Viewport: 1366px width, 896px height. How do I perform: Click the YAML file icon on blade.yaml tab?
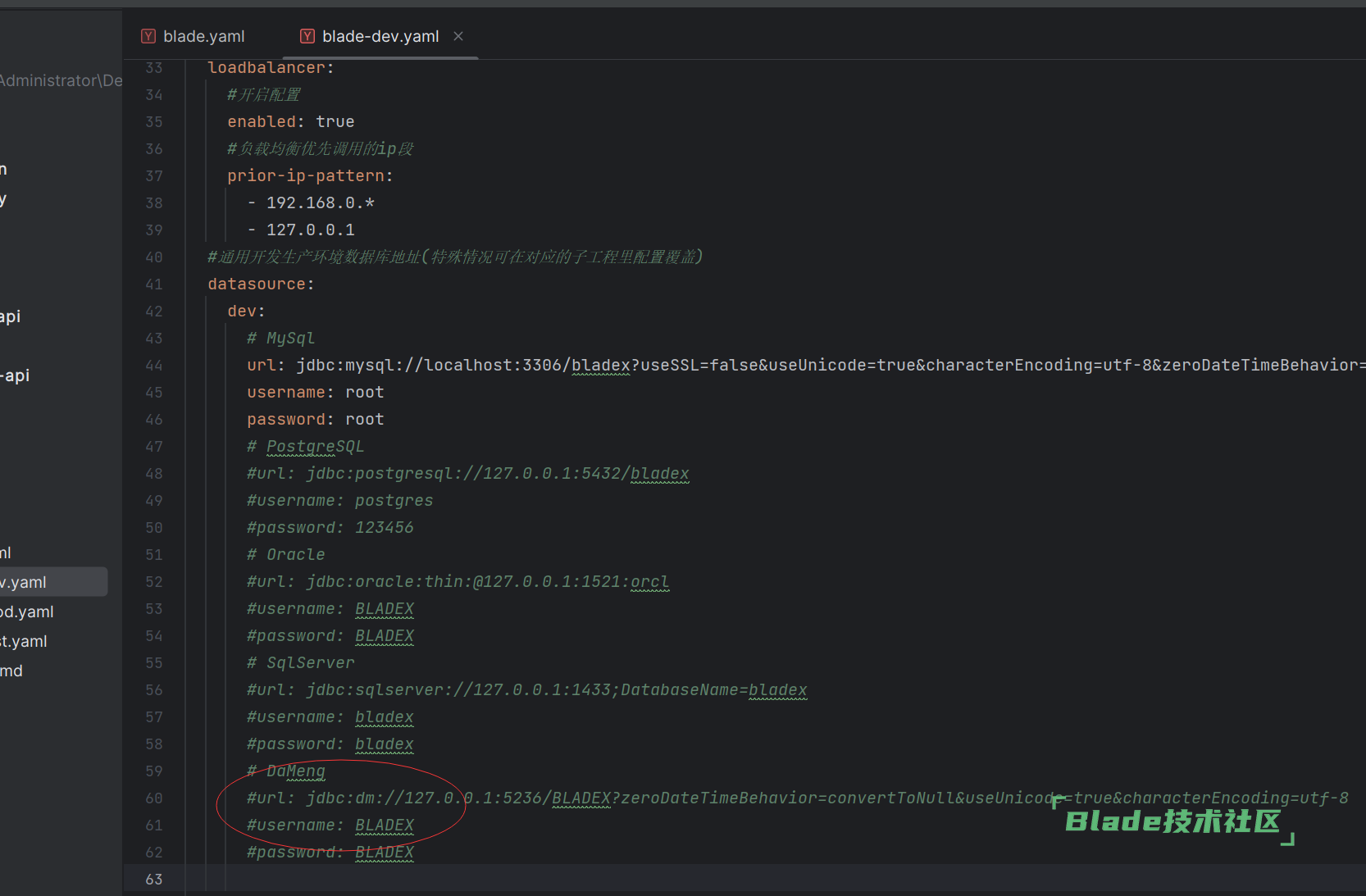click(x=148, y=36)
